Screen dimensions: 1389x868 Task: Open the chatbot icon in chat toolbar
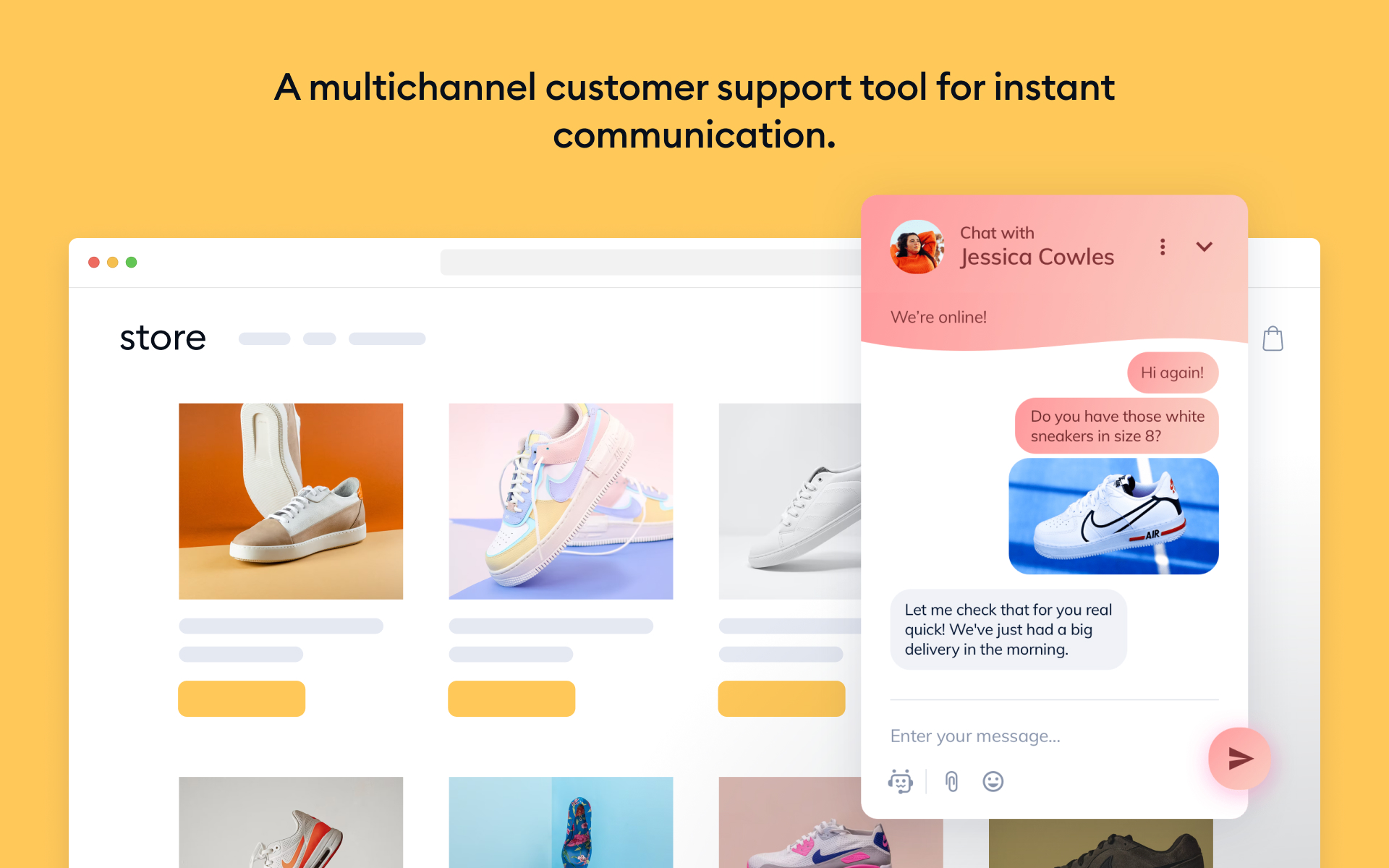[900, 781]
